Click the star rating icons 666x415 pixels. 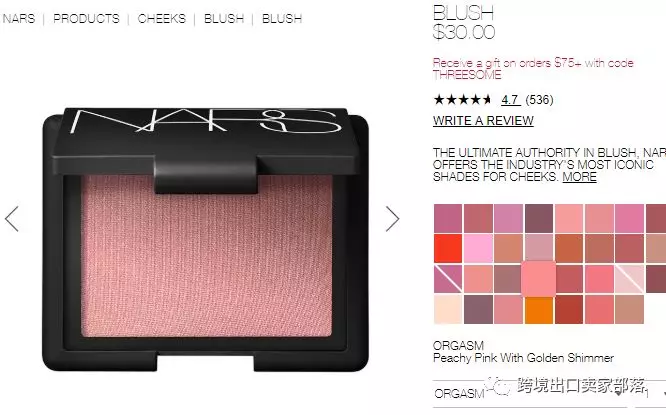pyautogui.click(x=463, y=100)
